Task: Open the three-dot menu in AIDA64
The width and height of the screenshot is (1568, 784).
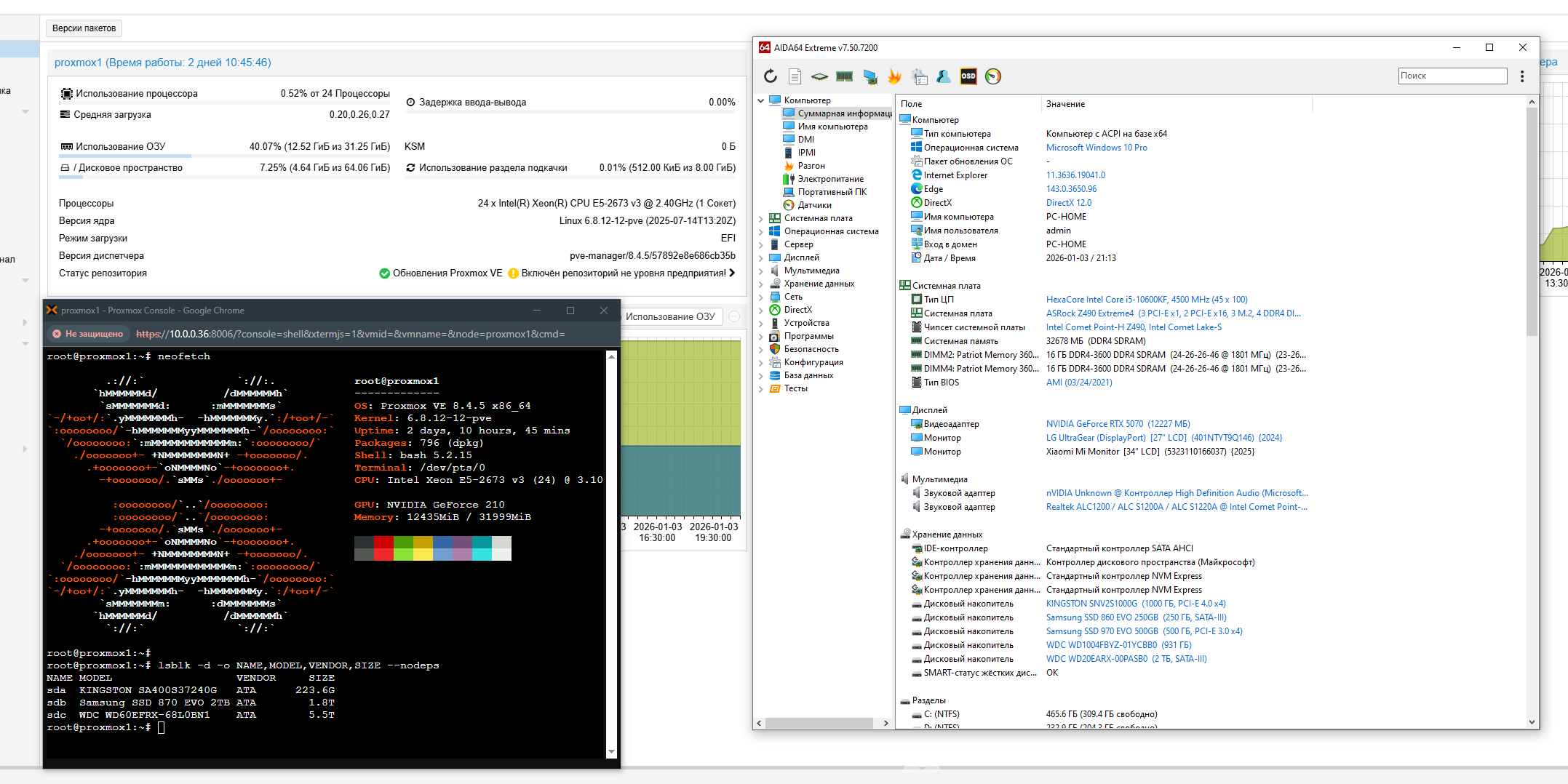Action: (x=1521, y=76)
